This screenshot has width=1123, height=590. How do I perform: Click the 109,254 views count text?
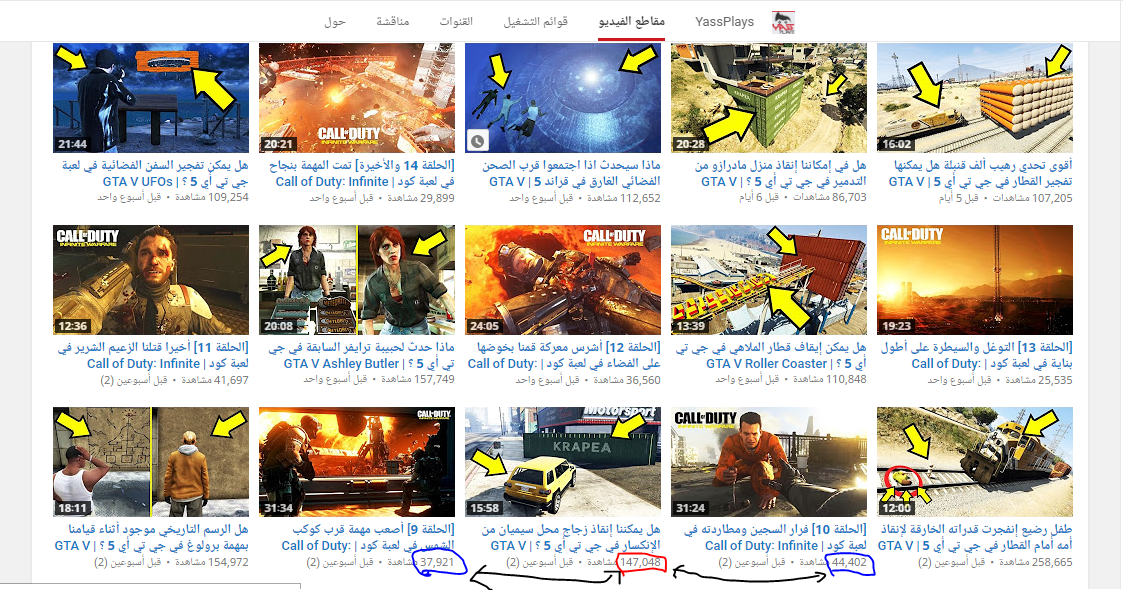pyautogui.click(x=212, y=197)
